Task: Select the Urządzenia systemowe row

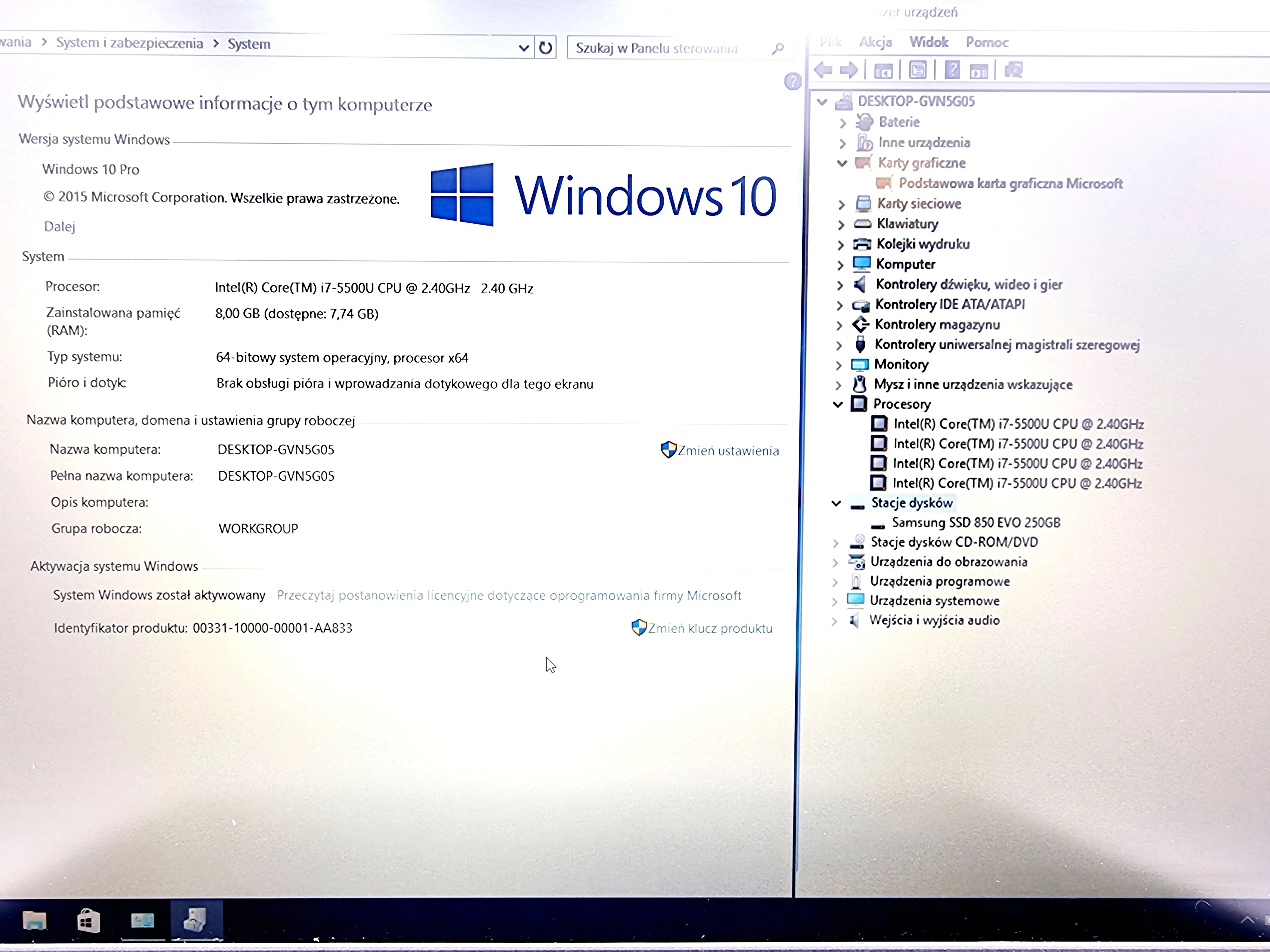Action: (934, 601)
